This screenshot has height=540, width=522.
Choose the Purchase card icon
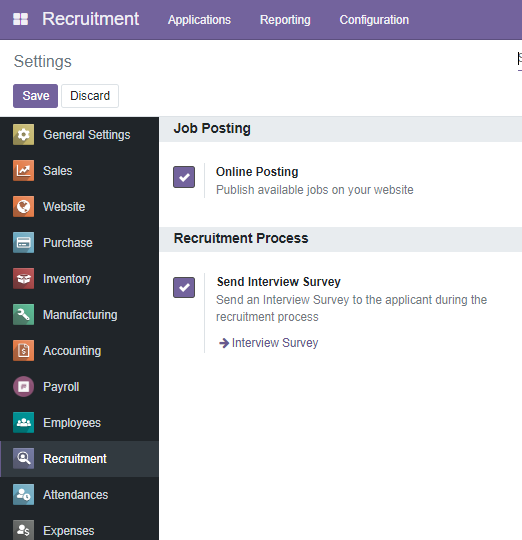[23, 242]
